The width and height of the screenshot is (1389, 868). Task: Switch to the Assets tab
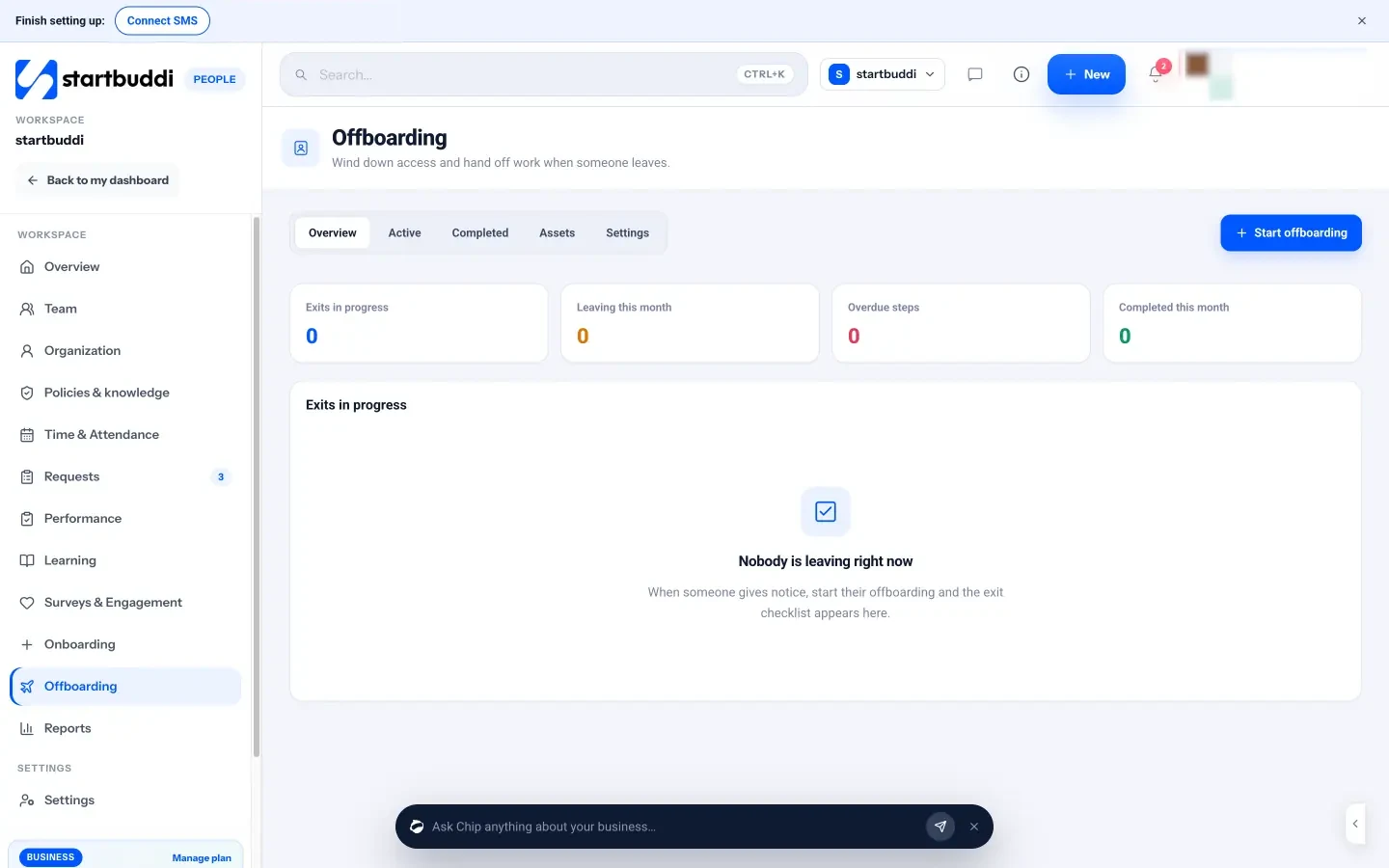coord(558,232)
